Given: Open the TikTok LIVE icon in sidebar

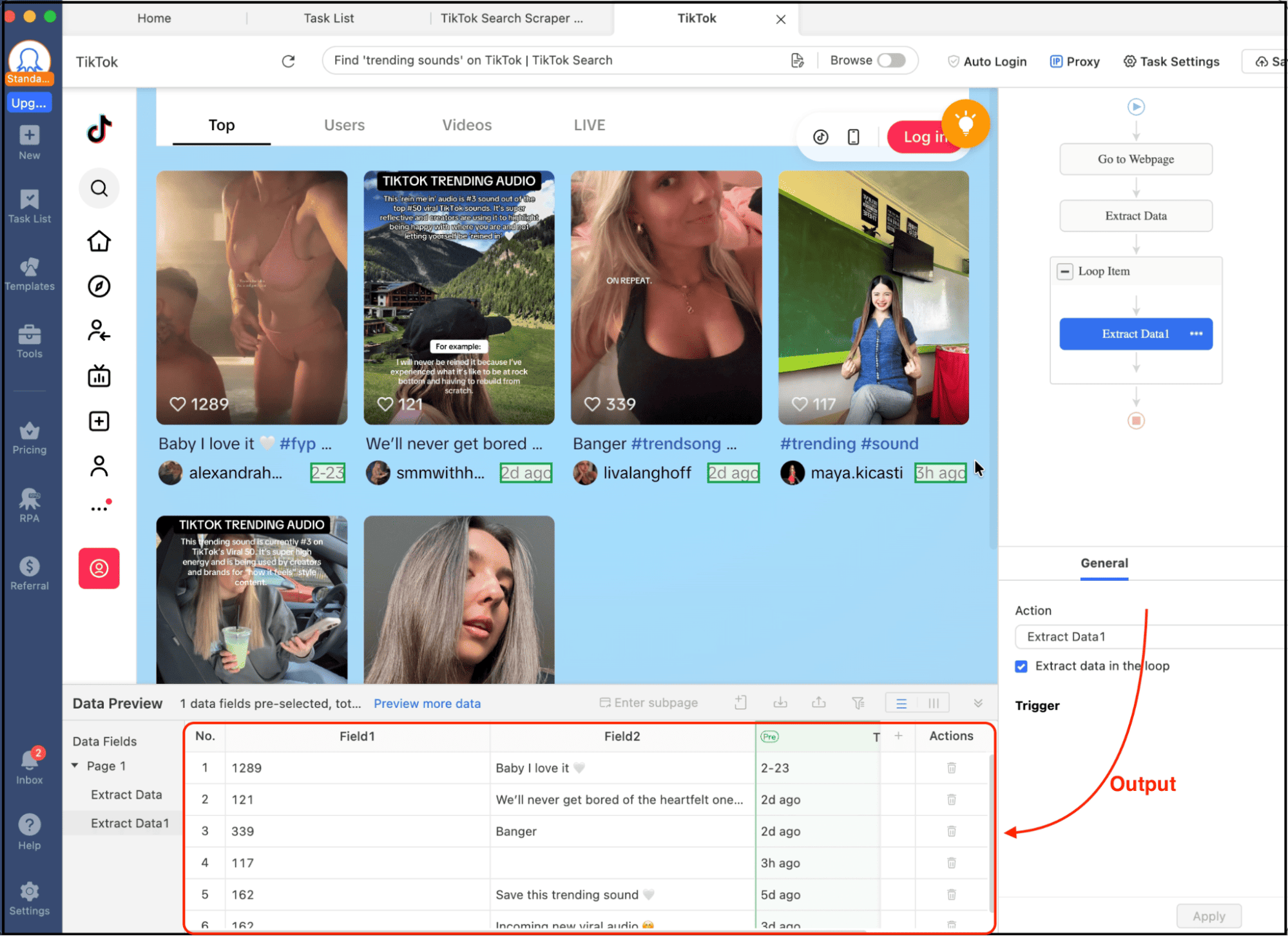Looking at the screenshot, I should click(99, 376).
